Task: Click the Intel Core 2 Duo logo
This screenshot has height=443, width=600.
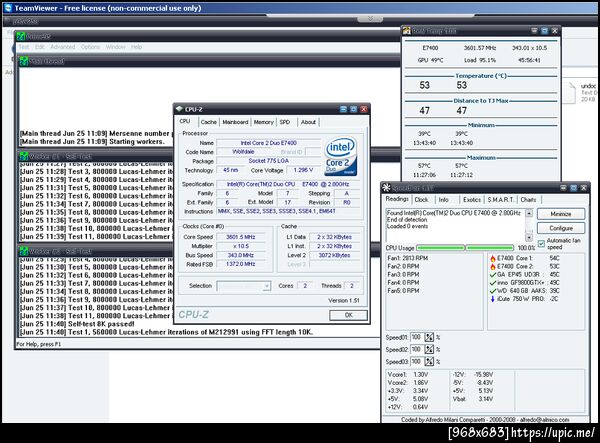Action: pos(341,156)
